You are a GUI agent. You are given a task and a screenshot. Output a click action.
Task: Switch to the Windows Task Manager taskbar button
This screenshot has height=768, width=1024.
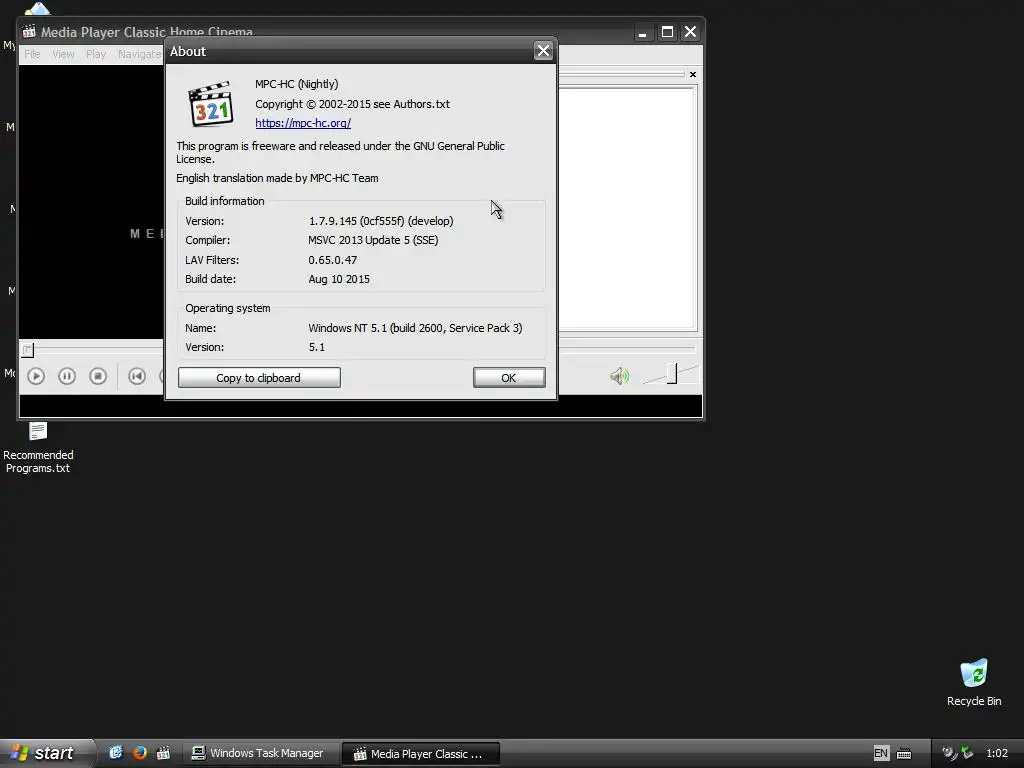pos(259,753)
